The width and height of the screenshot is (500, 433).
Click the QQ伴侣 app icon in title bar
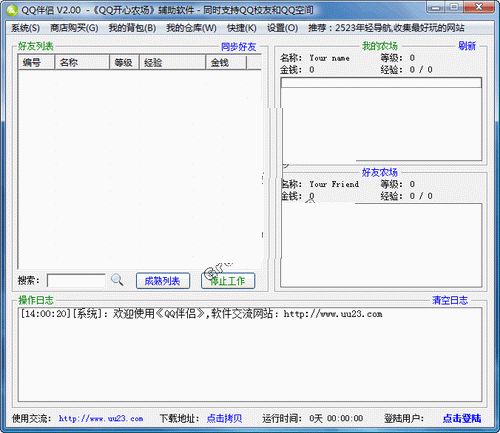pos(12,10)
